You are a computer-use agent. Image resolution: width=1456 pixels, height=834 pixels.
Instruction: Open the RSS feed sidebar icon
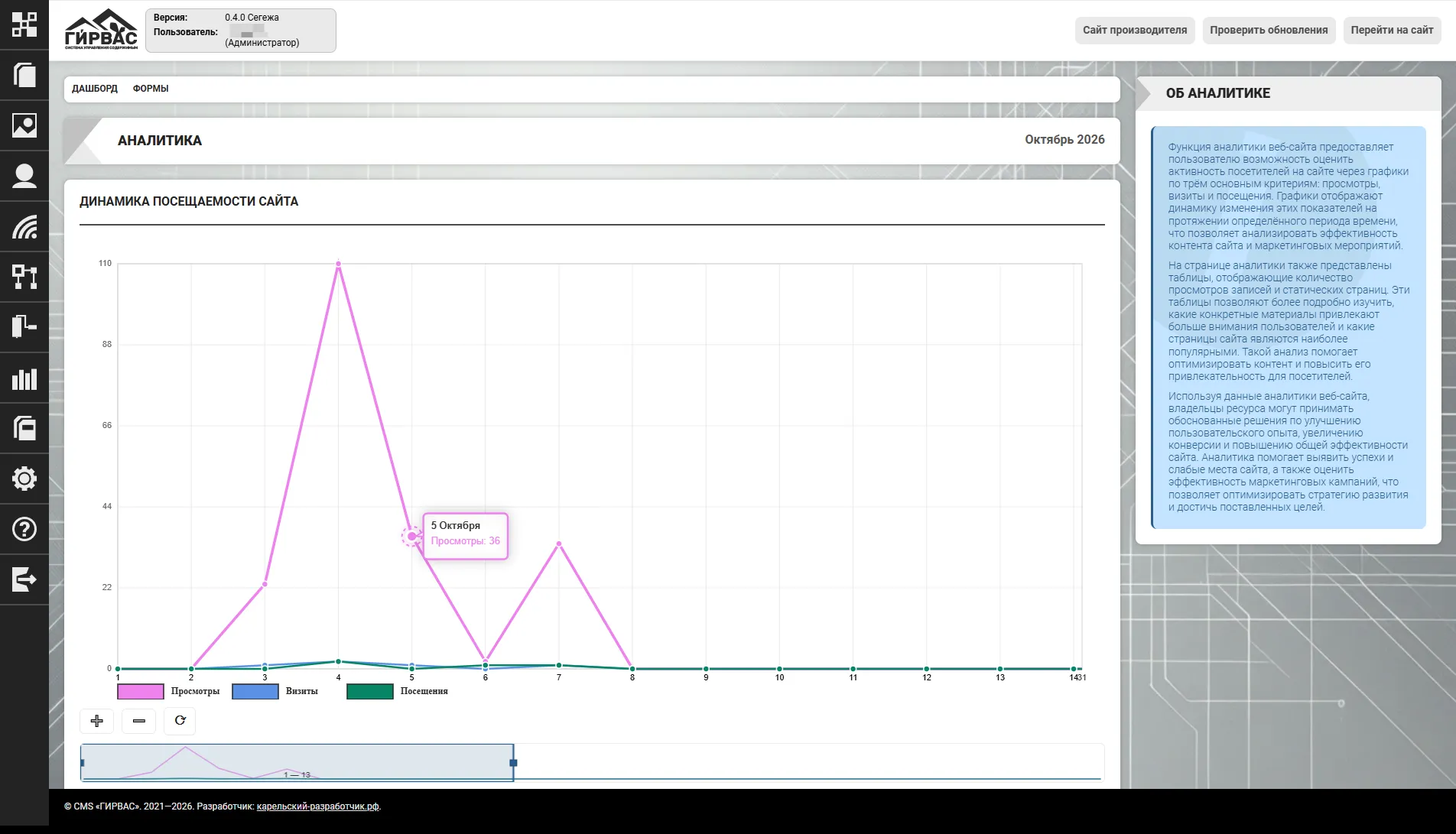pyautogui.click(x=24, y=226)
